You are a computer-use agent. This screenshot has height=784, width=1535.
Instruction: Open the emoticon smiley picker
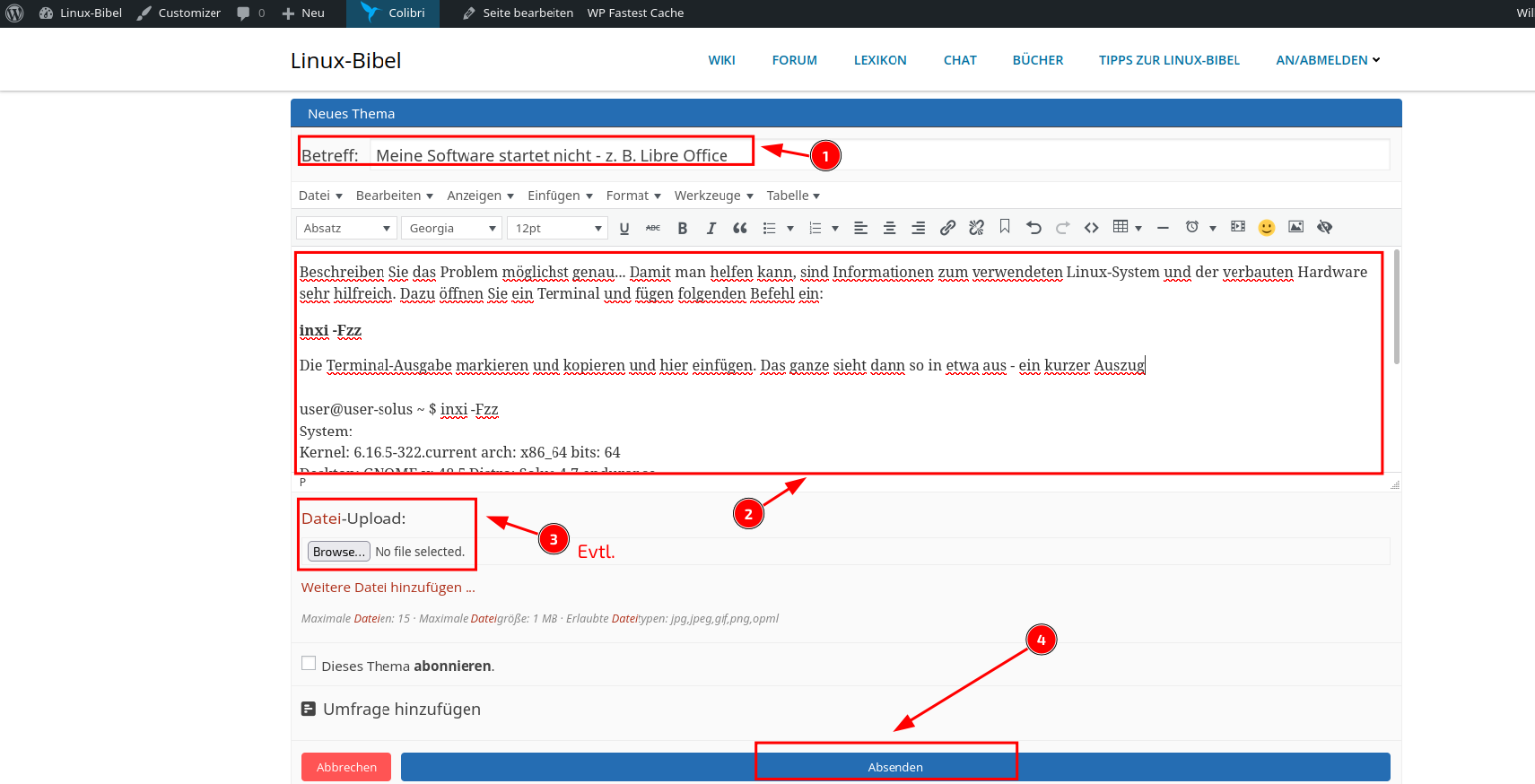coord(1266,228)
